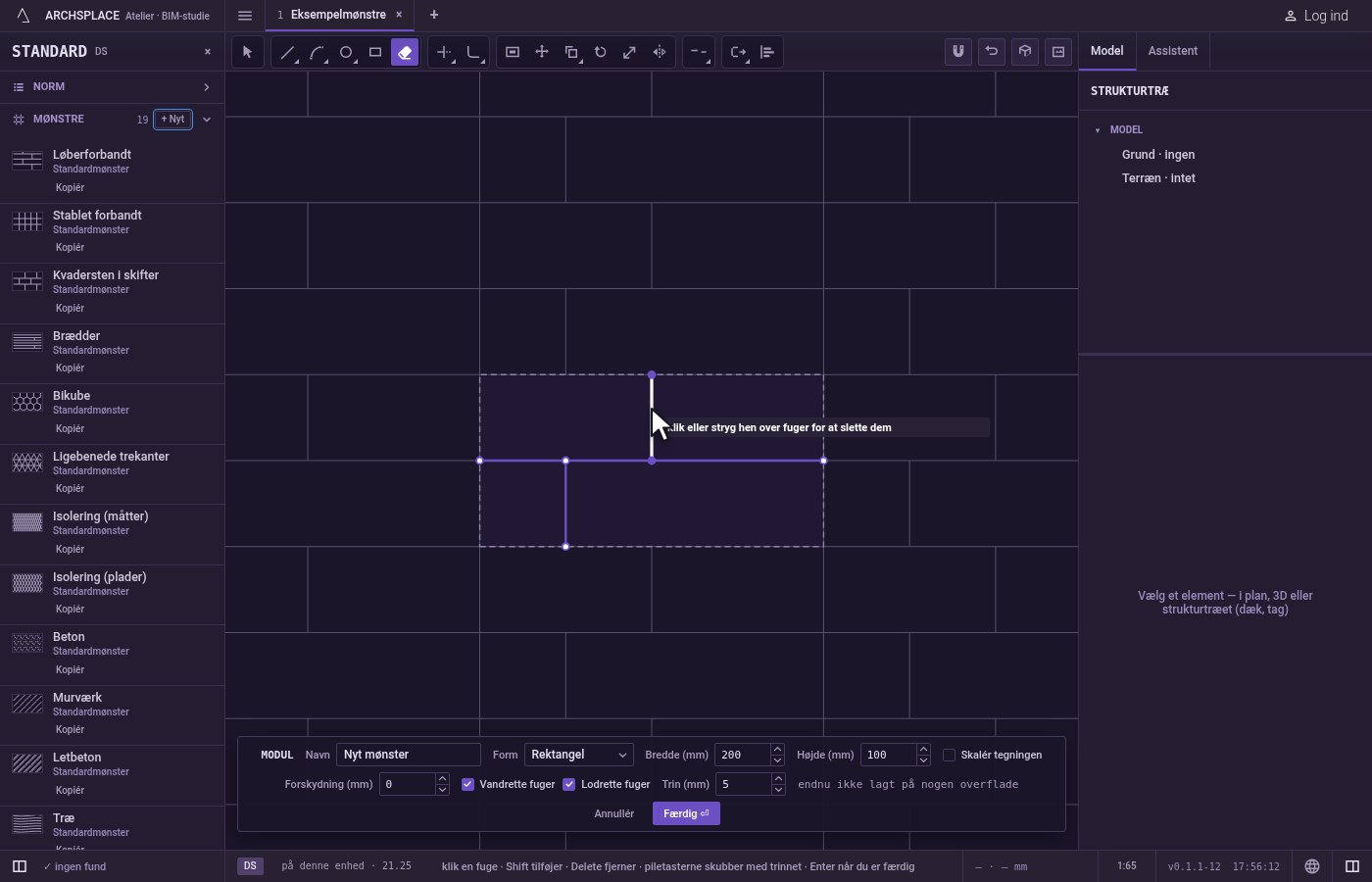Screen dimensions: 1372x882
Task: Click the move cross-arrows tool
Action: tap(542, 52)
